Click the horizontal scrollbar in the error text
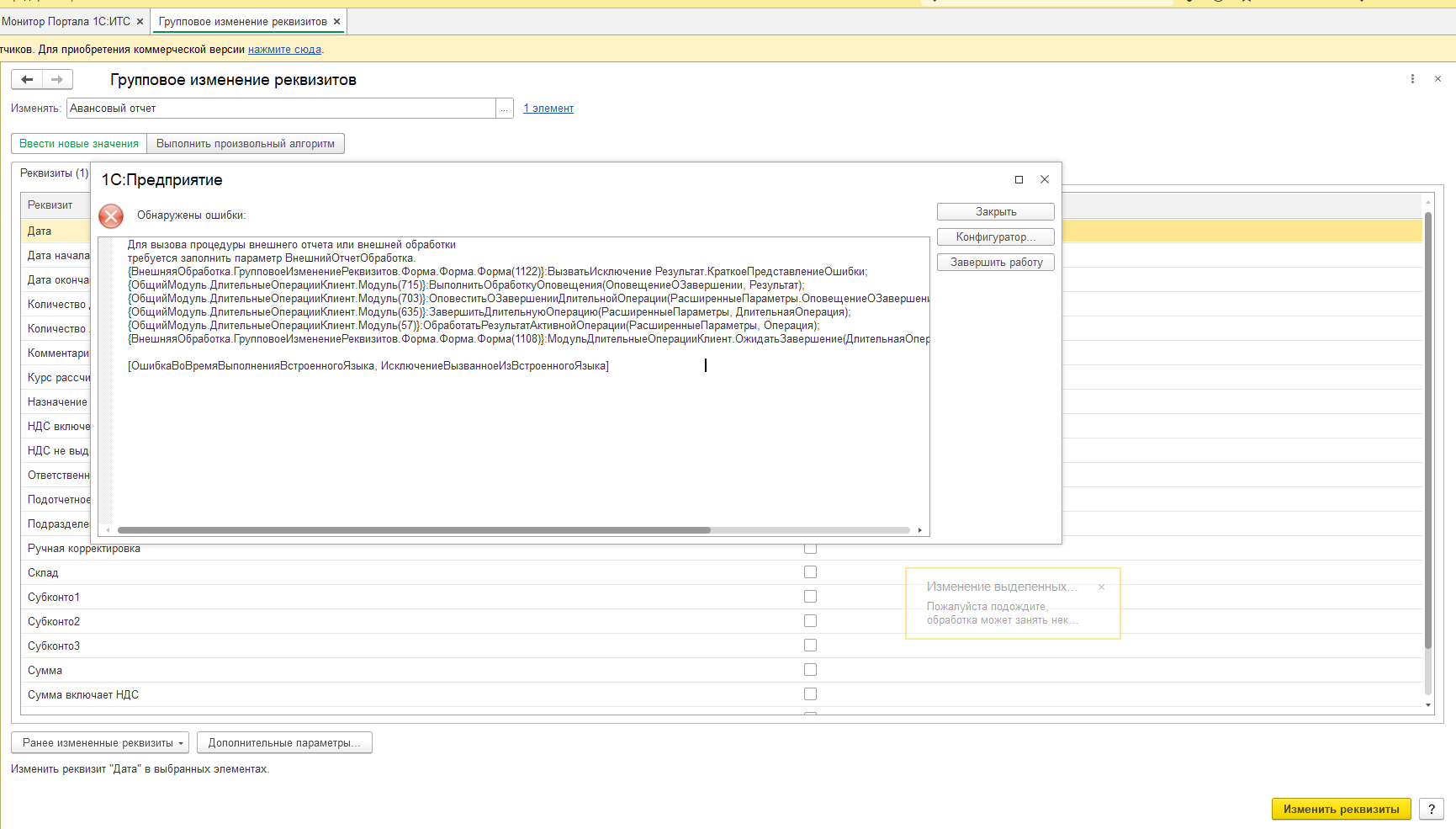1456x829 pixels. point(414,530)
